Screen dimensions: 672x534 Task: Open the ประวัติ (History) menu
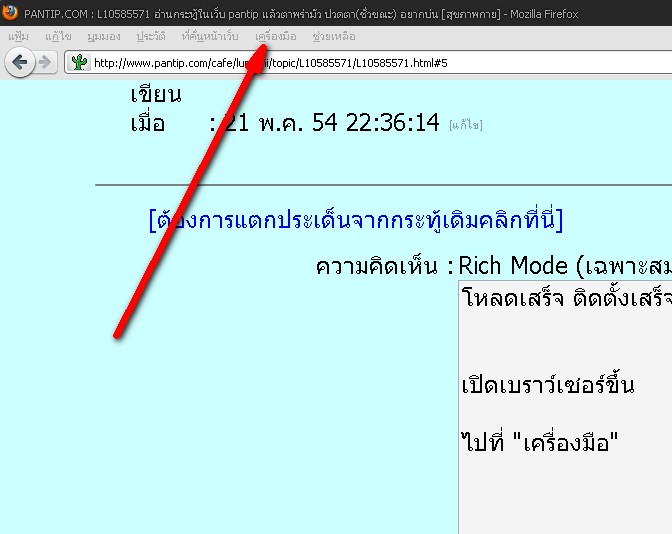click(151, 36)
